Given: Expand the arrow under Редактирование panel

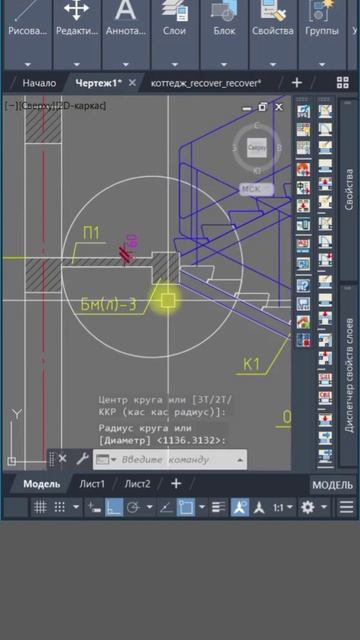Looking at the screenshot, I should (77, 64).
